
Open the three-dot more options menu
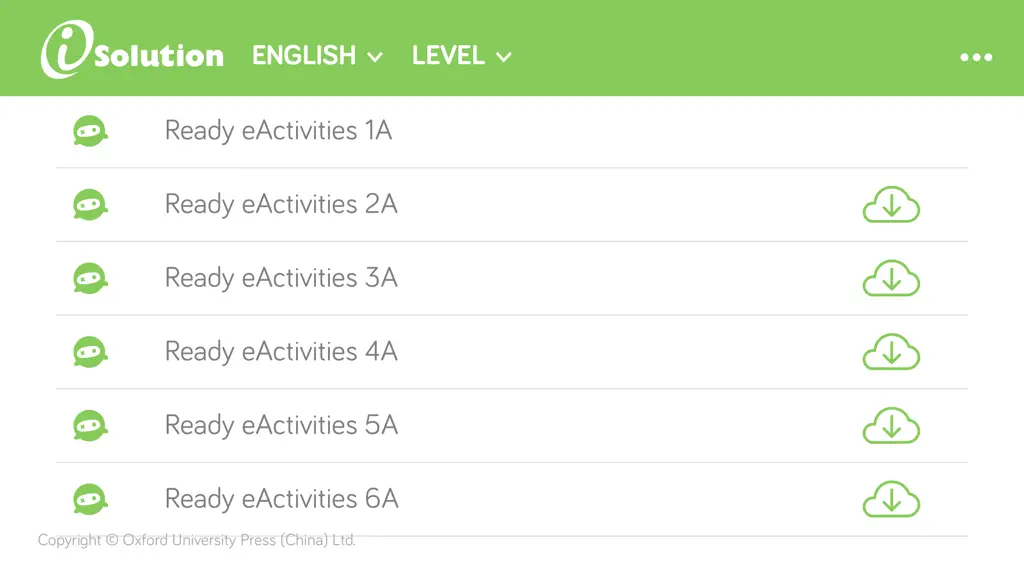tap(976, 57)
